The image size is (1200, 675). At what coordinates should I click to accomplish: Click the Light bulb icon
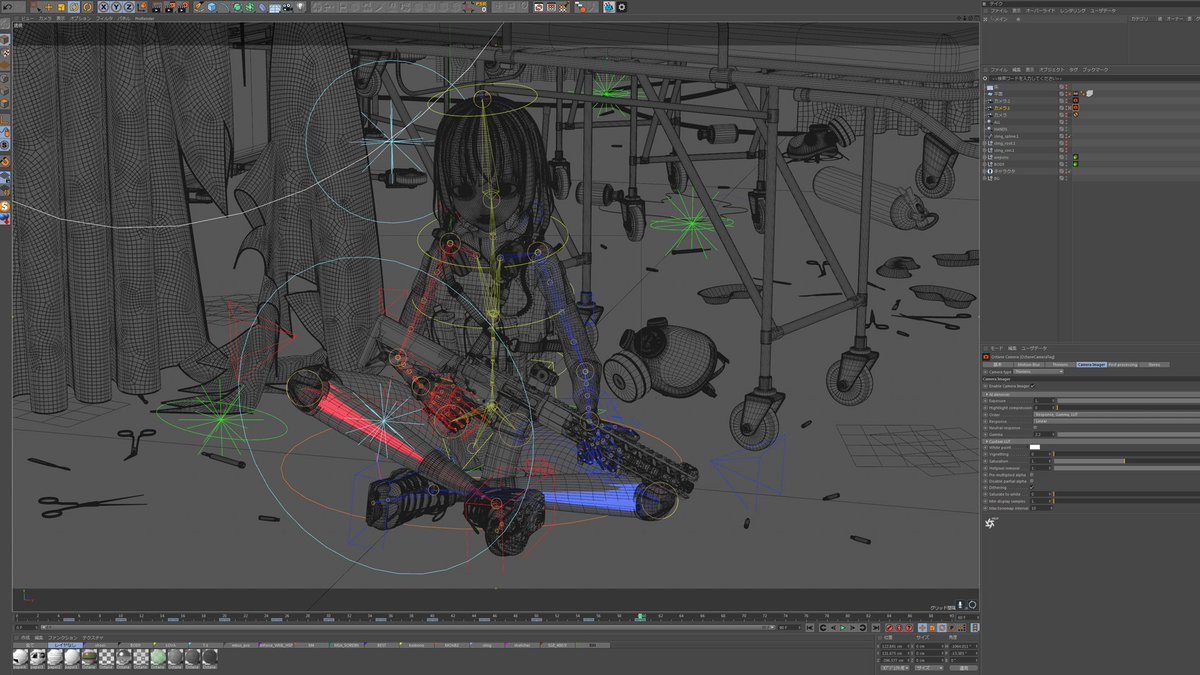click(x=301, y=7)
